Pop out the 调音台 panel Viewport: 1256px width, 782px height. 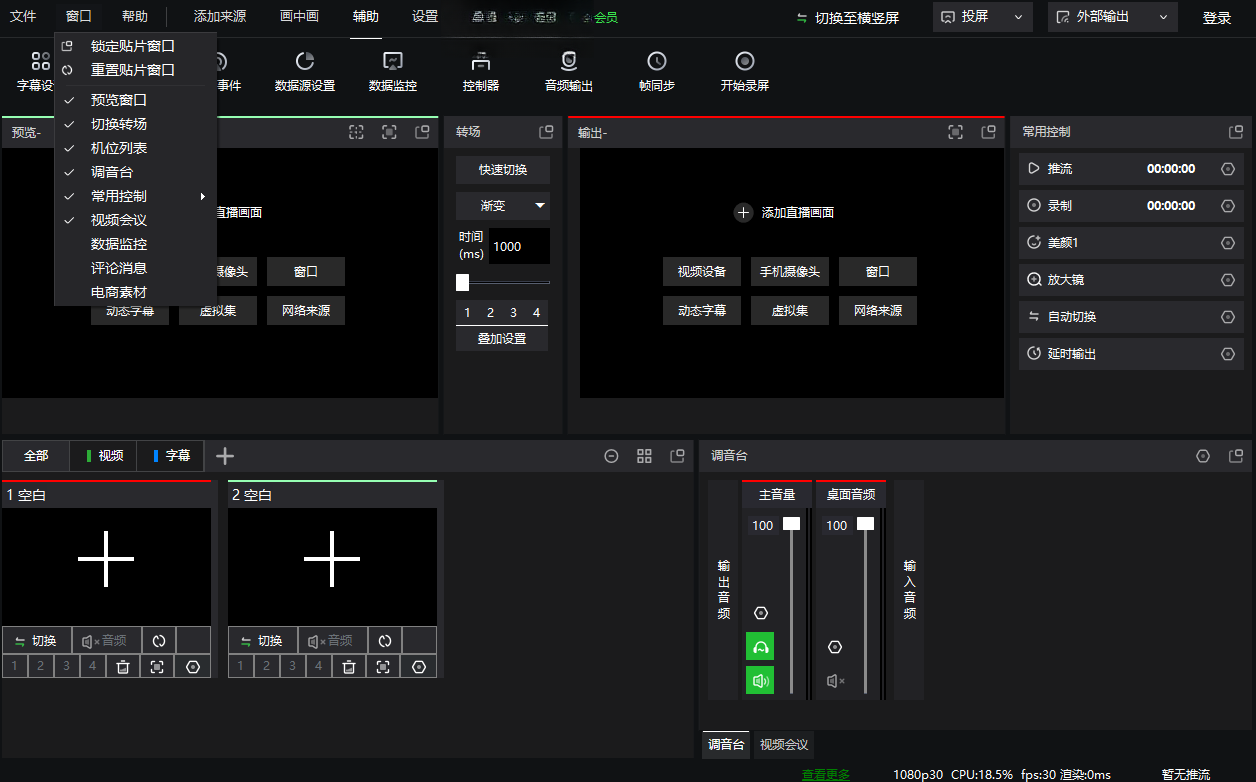pyautogui.click(x=1236, y=456)
